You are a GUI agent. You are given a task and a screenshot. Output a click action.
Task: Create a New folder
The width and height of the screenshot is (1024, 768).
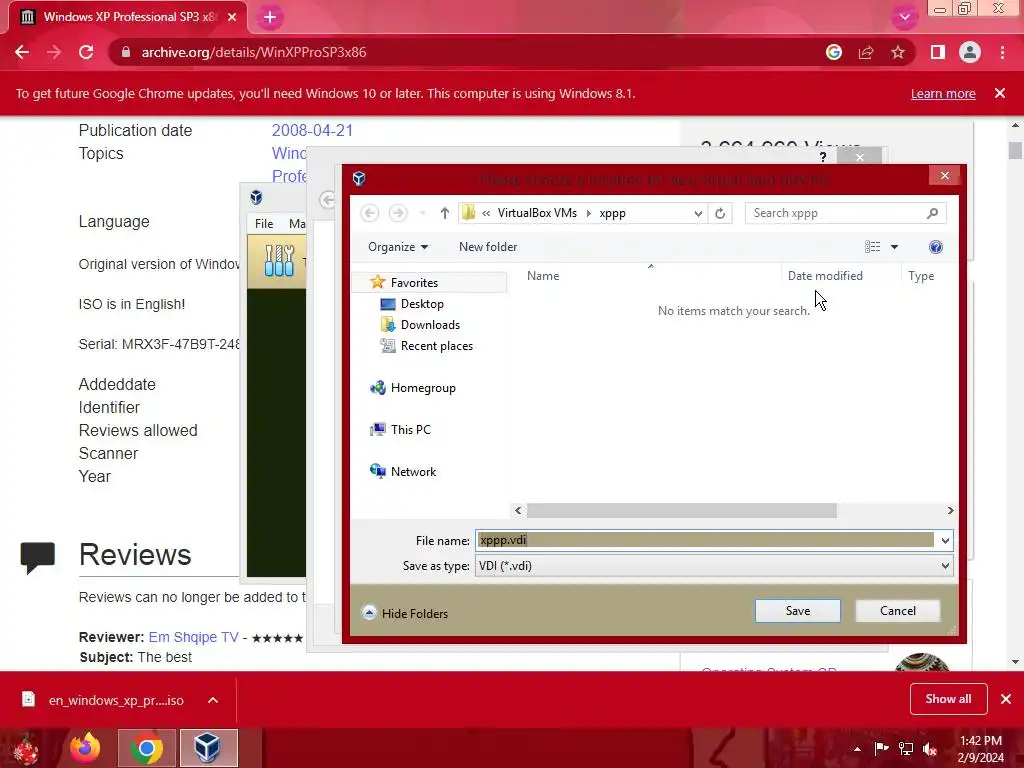pos(488,247)
